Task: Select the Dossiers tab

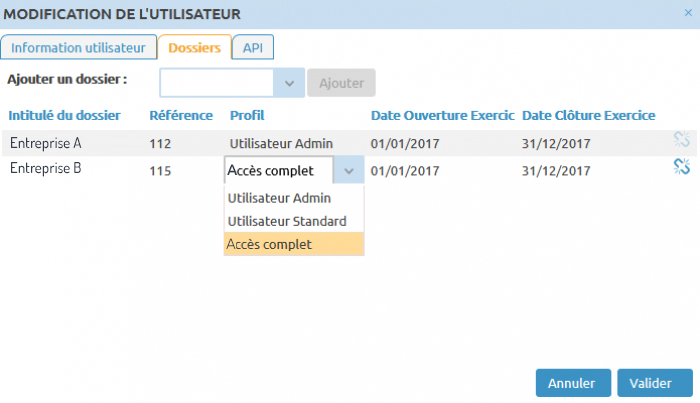Action: (195, 47)
